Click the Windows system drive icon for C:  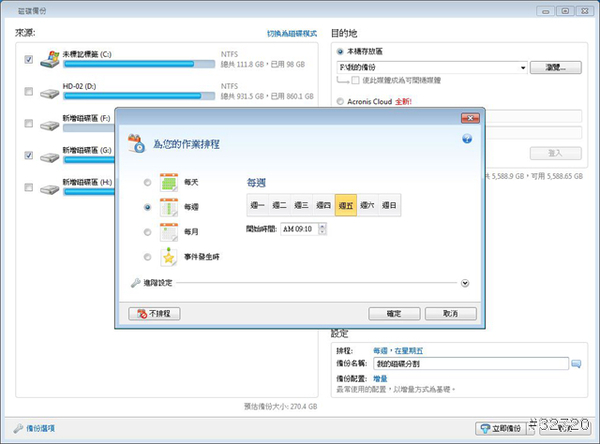50,59
